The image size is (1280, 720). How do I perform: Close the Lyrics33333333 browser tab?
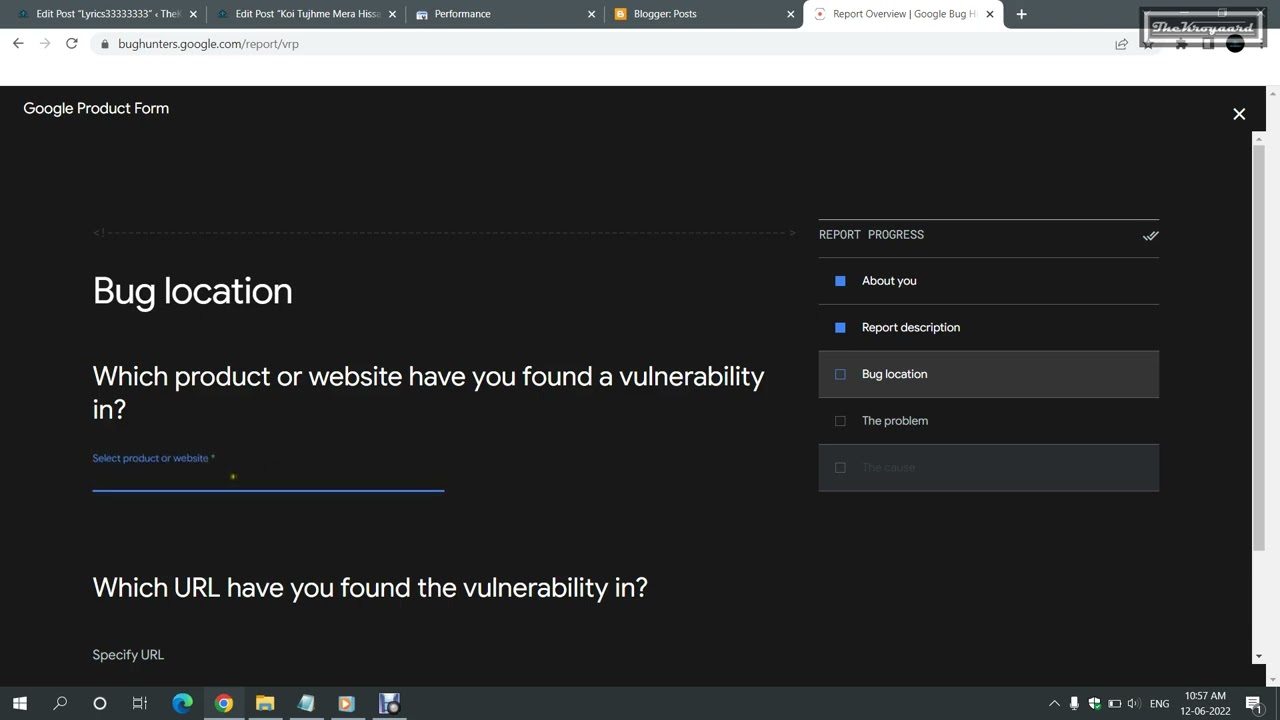193,14
